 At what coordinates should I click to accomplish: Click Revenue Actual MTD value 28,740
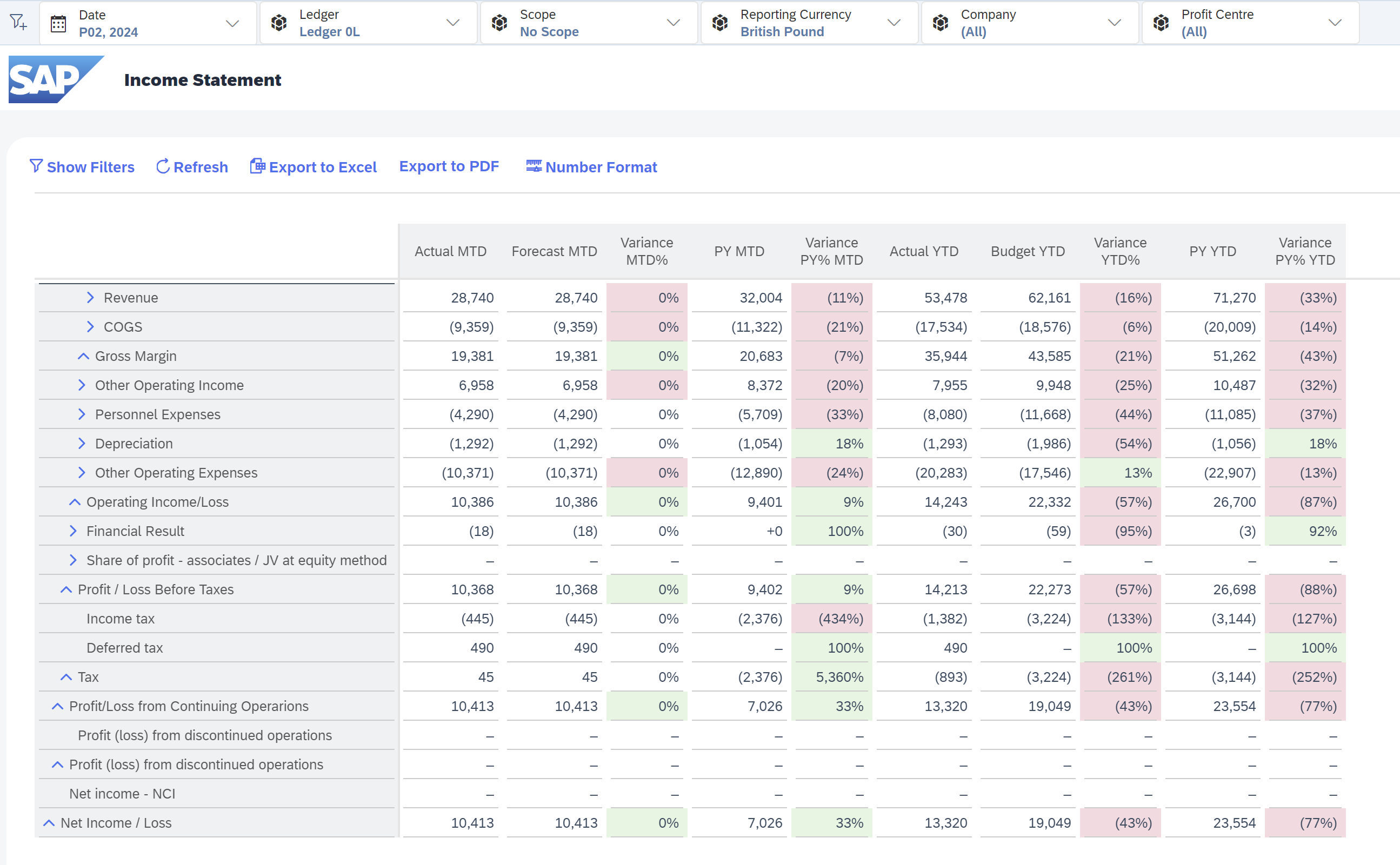472,298
